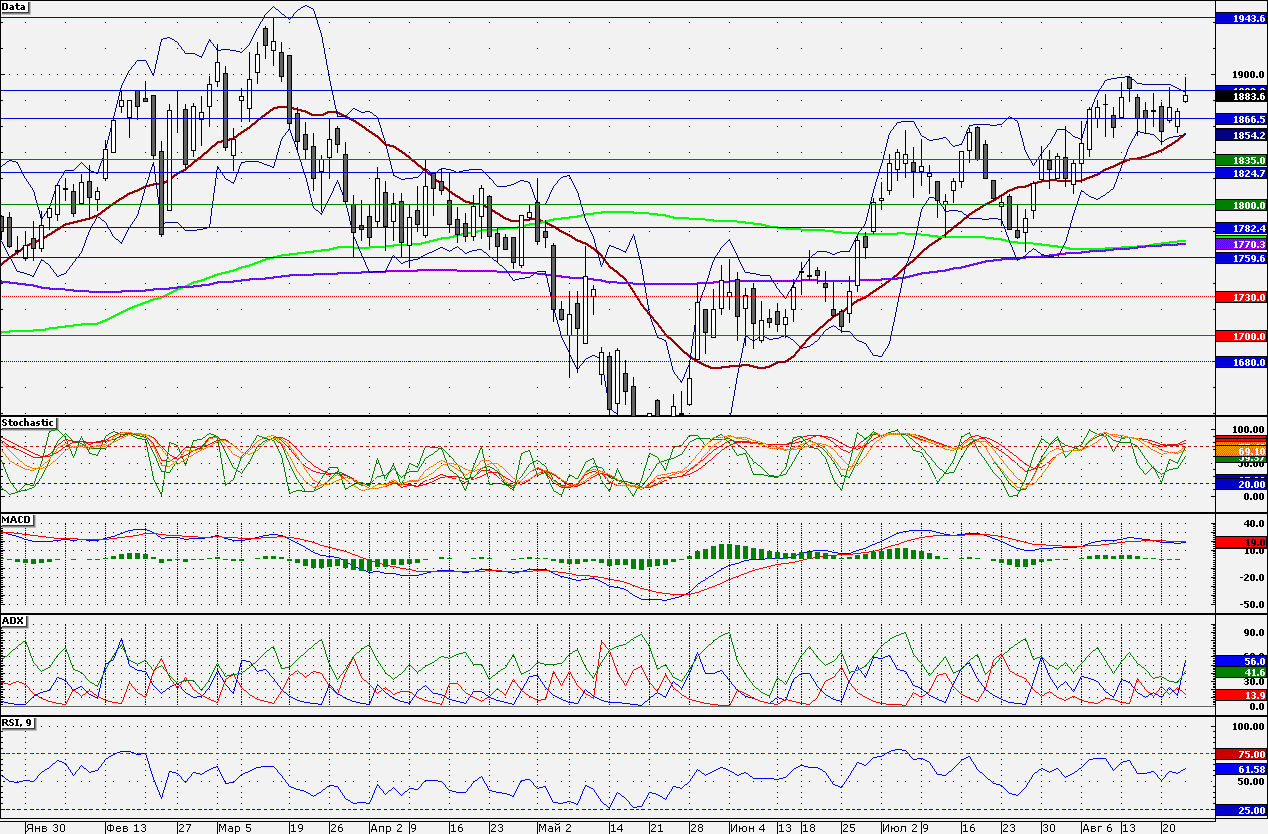
Task: Click the Авг 6 date on the time axis
Action: (x=1098, y=828)
